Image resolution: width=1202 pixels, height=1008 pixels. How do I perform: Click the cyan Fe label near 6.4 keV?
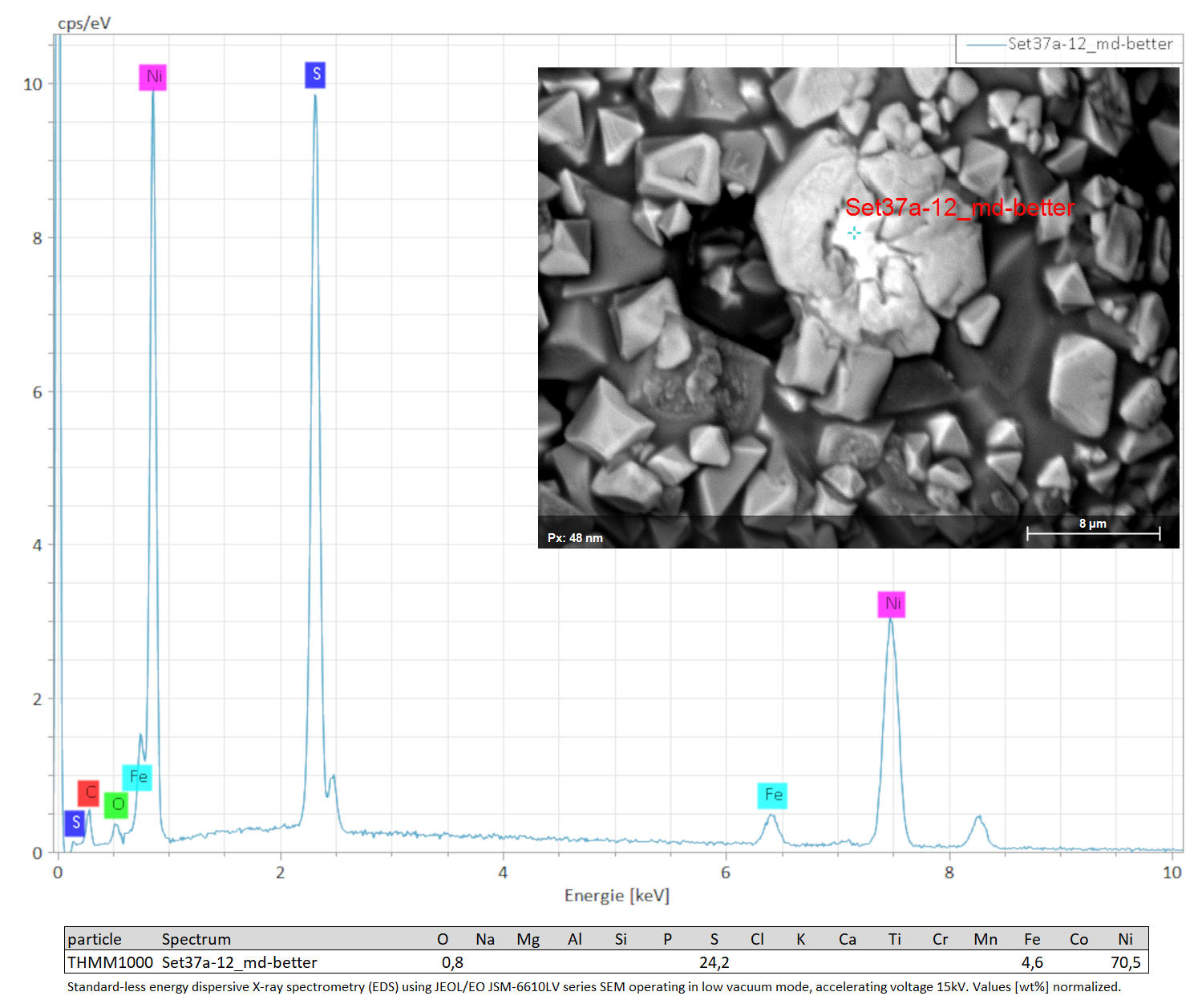pyautogui.click(x=772, y=795)
